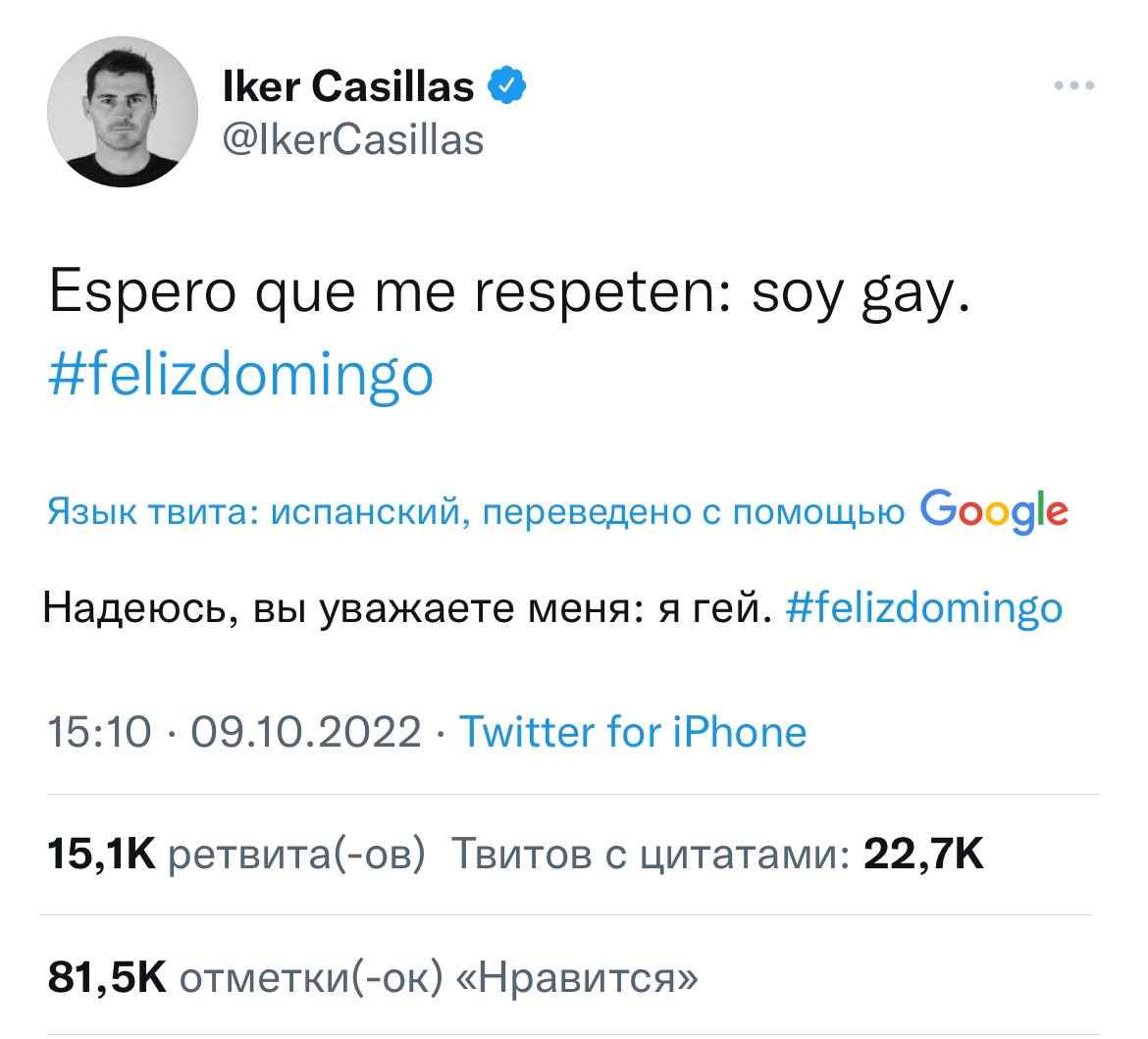1148x1039 pixels.
Task: Open the «Нравится» likes list
Action: (x=580, y=977)
